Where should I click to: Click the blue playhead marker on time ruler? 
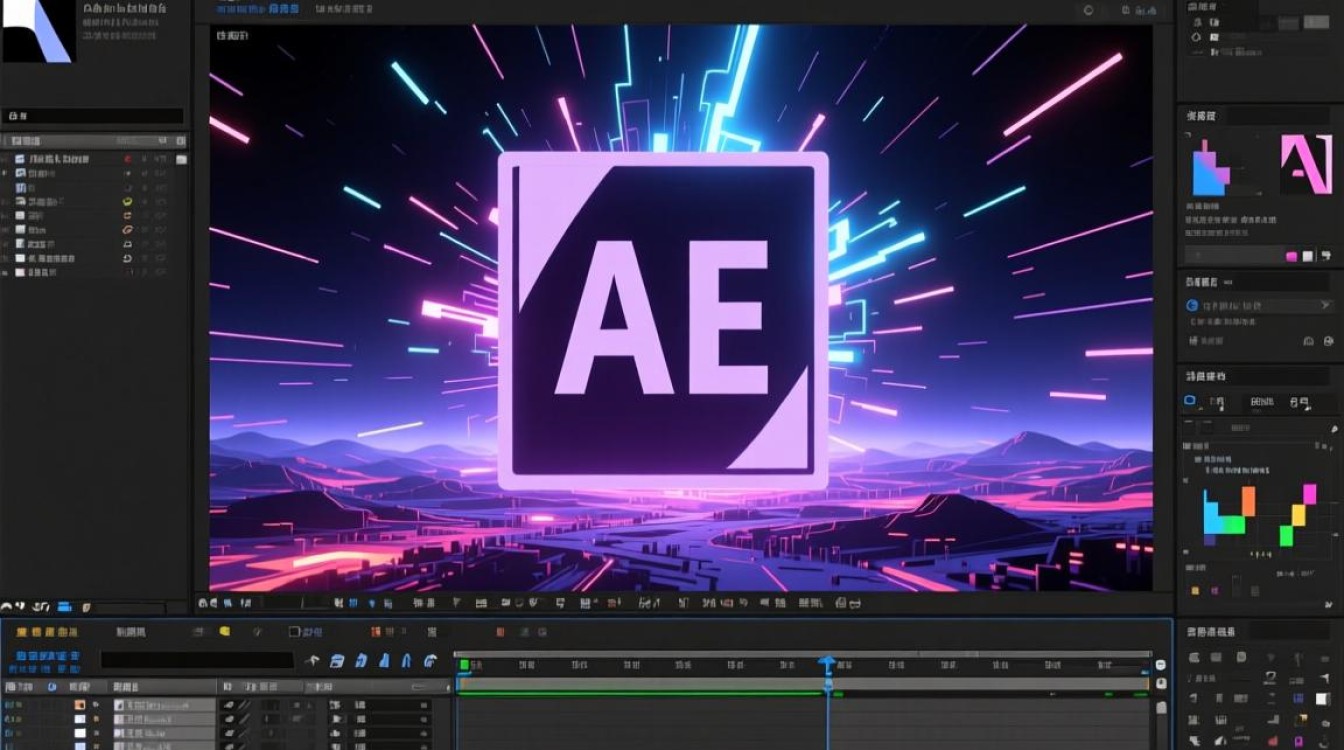point(827,663)
